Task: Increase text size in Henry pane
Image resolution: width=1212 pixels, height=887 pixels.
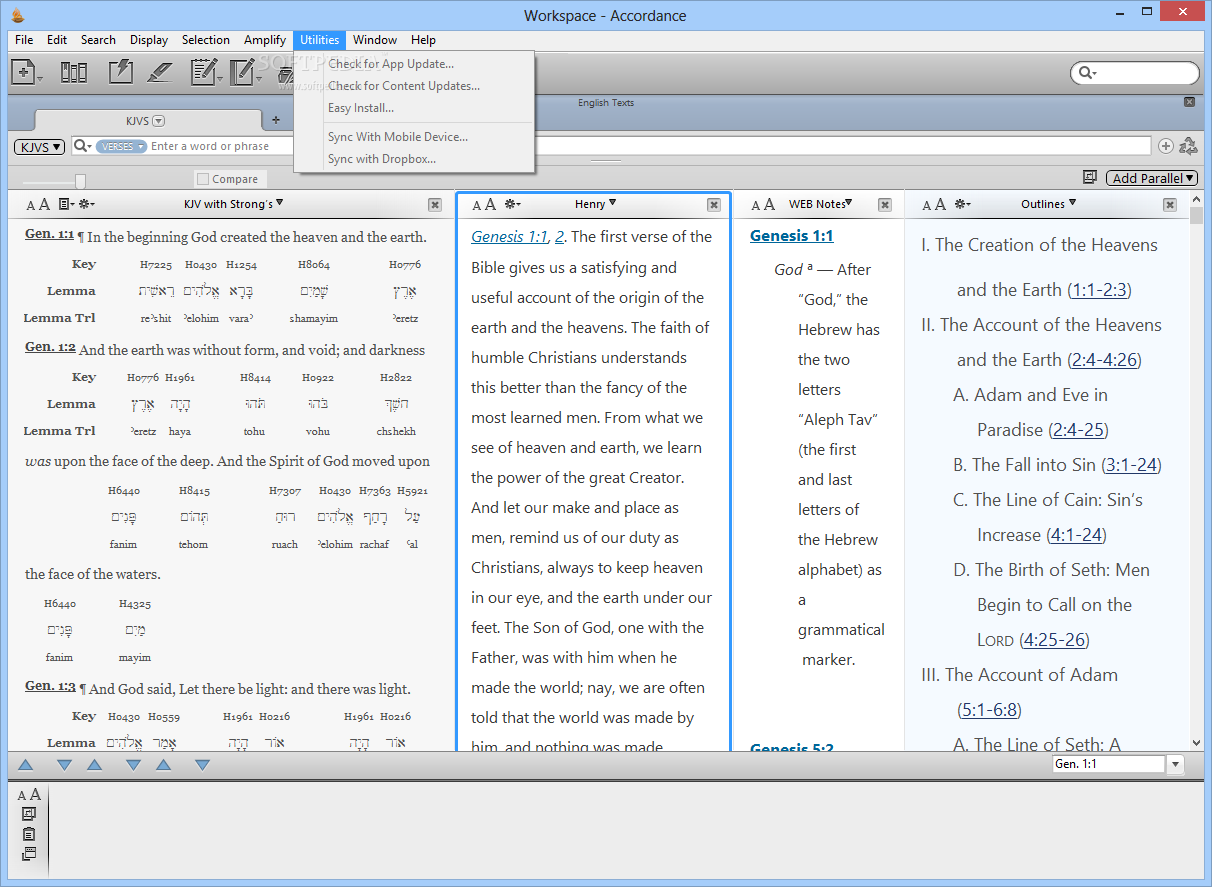Action: (x=490, y=204)
